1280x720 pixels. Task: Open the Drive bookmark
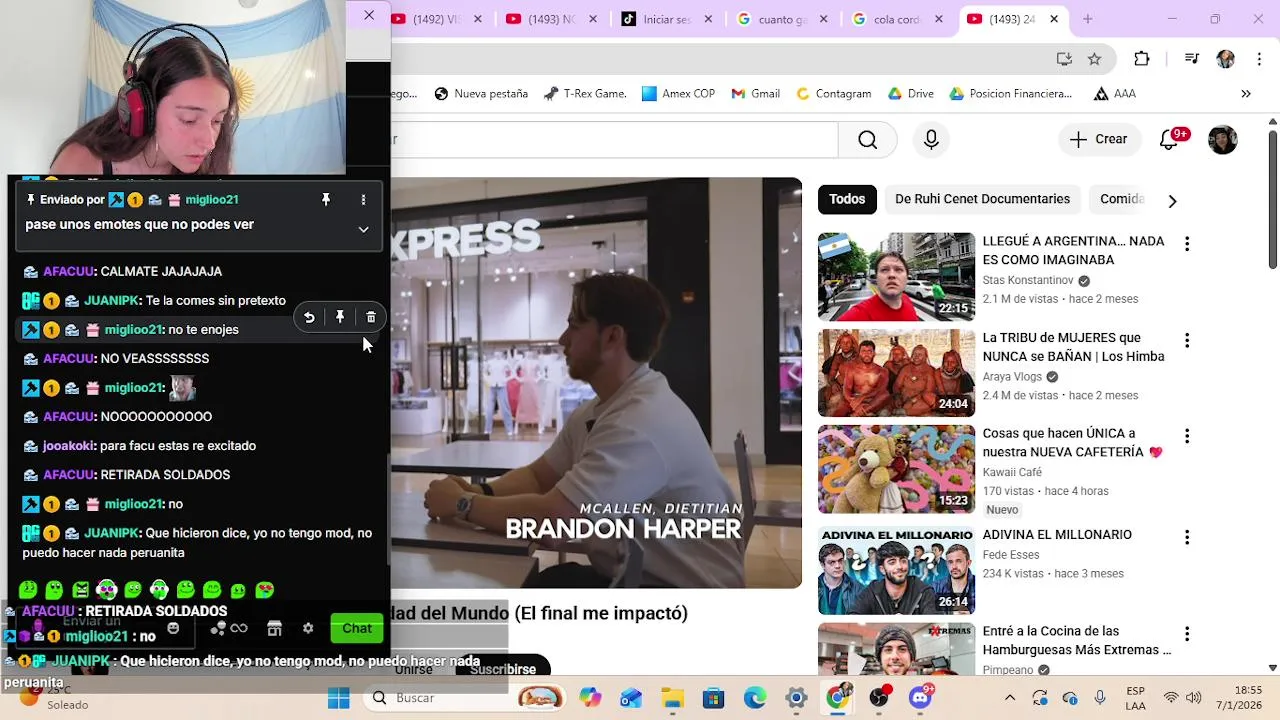(x=910, y=94)
